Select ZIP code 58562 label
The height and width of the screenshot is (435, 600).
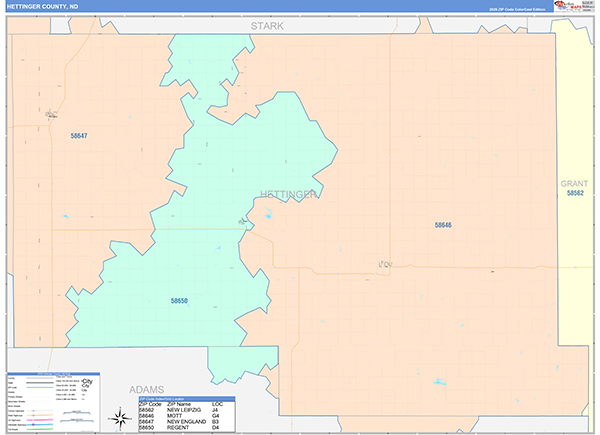pos(574,194)
